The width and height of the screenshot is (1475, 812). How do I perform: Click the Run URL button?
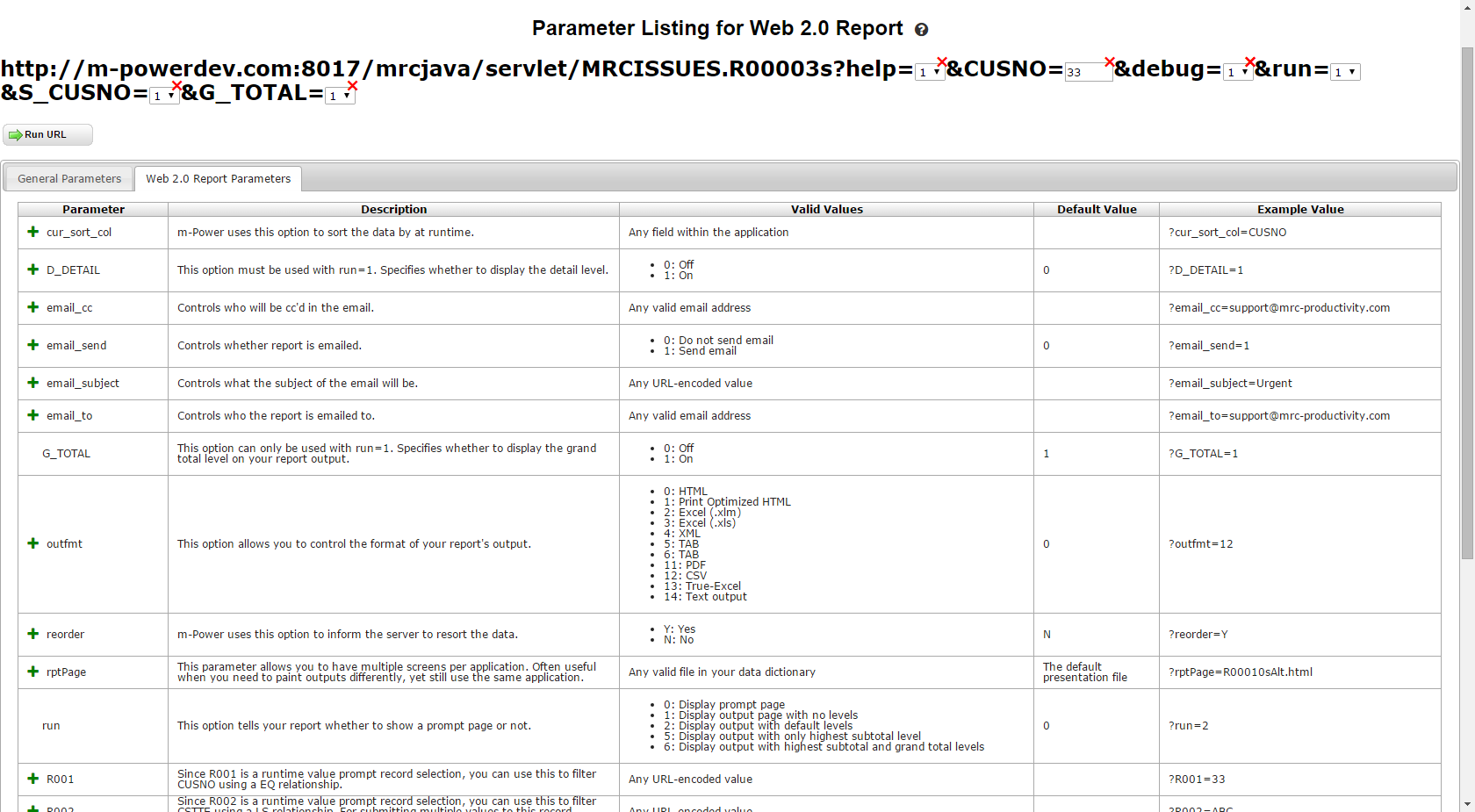(47, 134)
